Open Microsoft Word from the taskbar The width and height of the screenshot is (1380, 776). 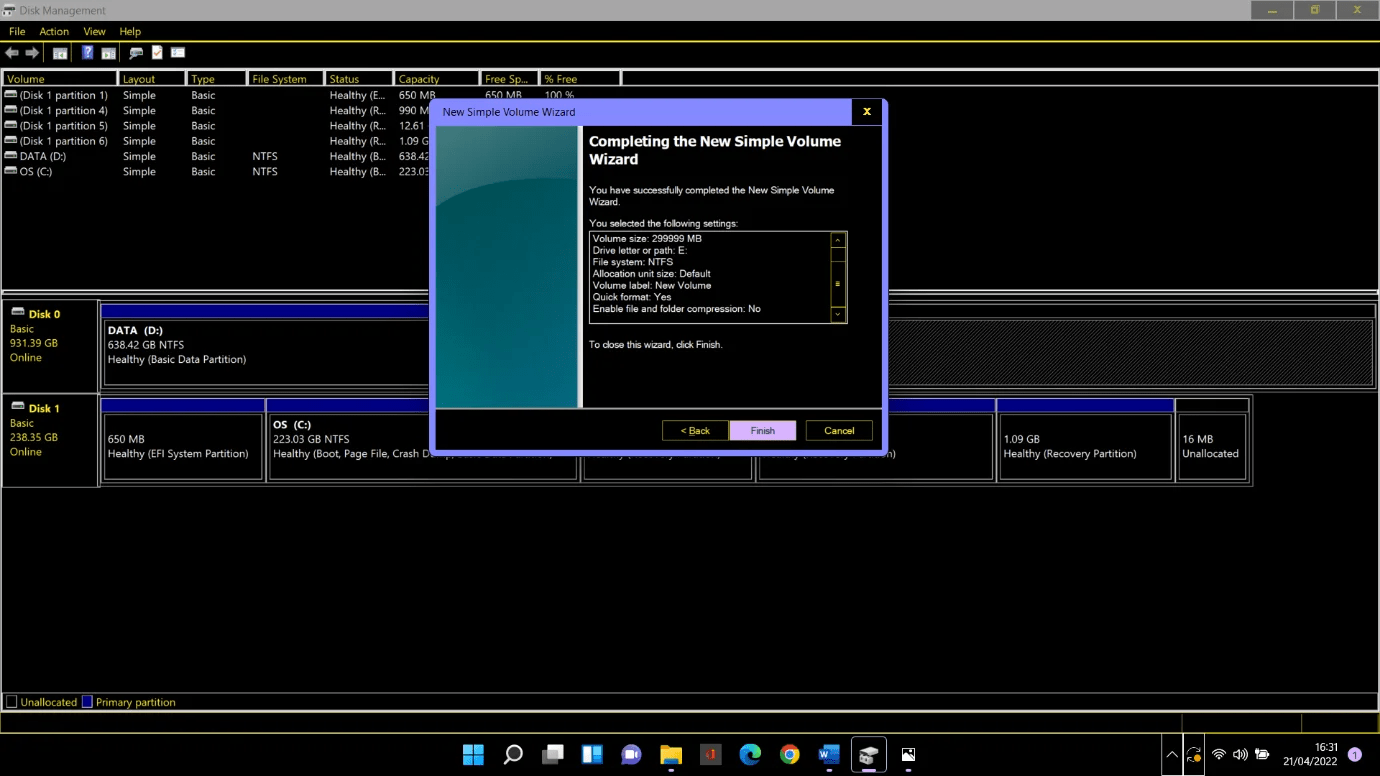tap(829, 754)
